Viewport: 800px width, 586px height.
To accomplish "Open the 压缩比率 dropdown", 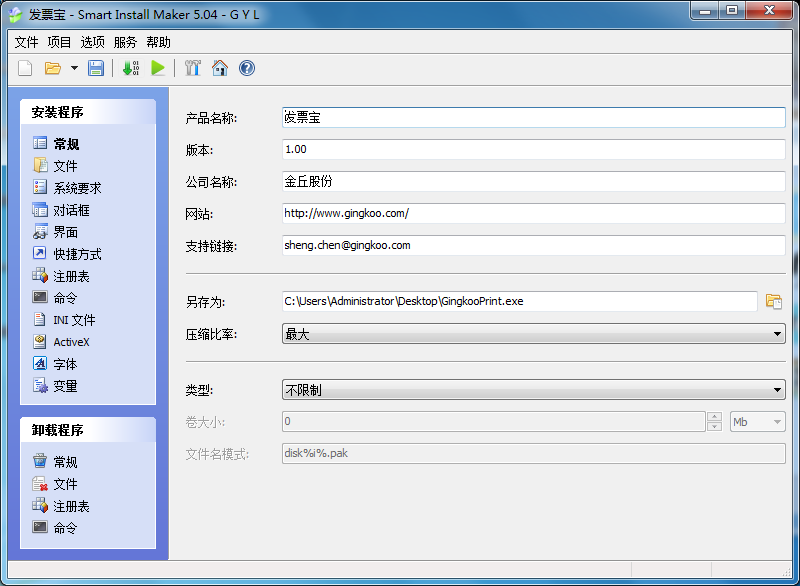I will coord(534,334).
